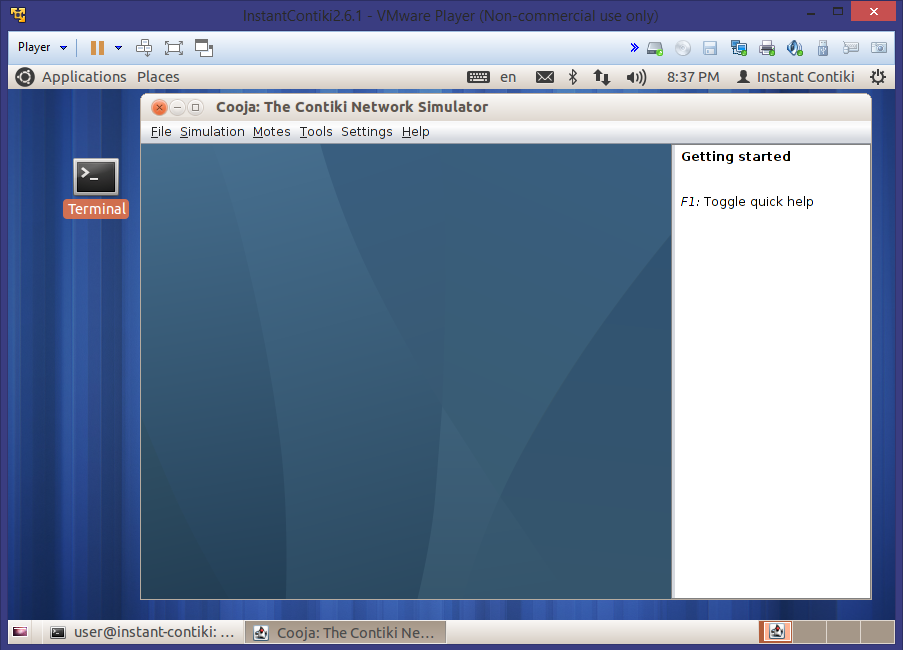Click the USB device icon
903x650 pixels.
[x=823, y=48]
